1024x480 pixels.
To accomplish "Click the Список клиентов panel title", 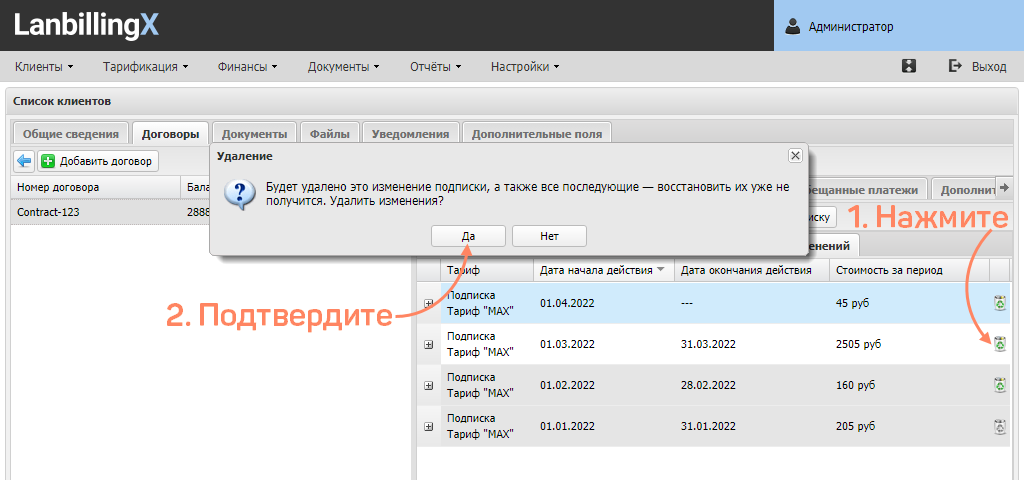I will [x=62, y=101].
